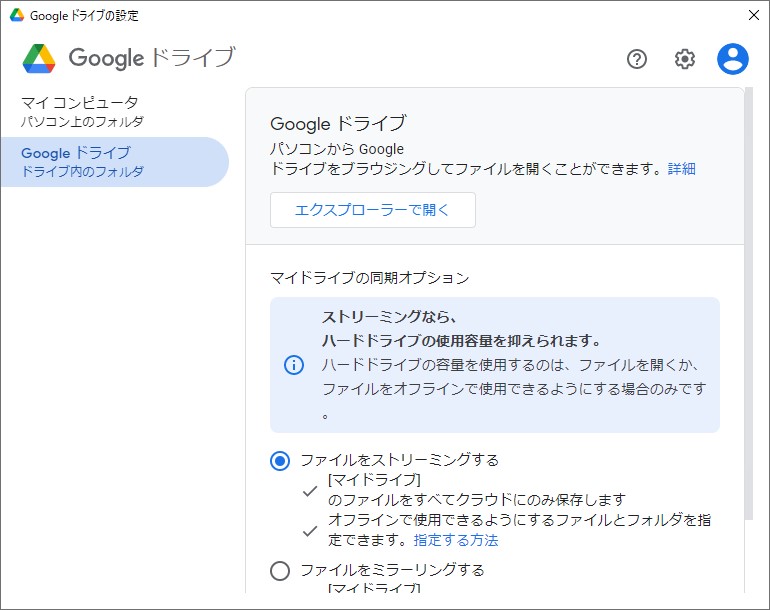Click the vertical scrollbar of settings panel
Viewport: 770px width, 610px height.
tap(748, 304)
